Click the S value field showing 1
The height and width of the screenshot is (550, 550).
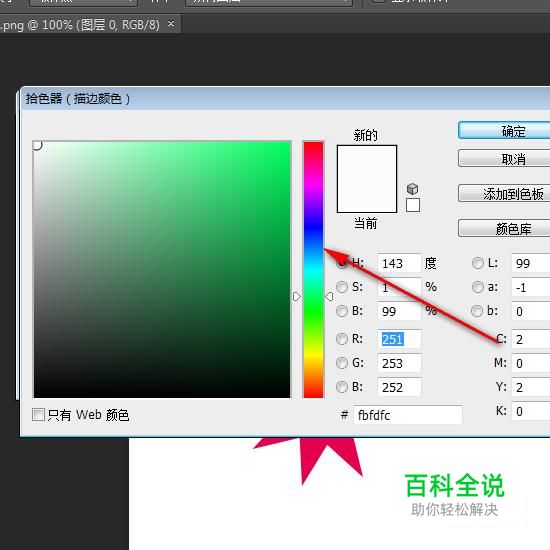[399, 287]
